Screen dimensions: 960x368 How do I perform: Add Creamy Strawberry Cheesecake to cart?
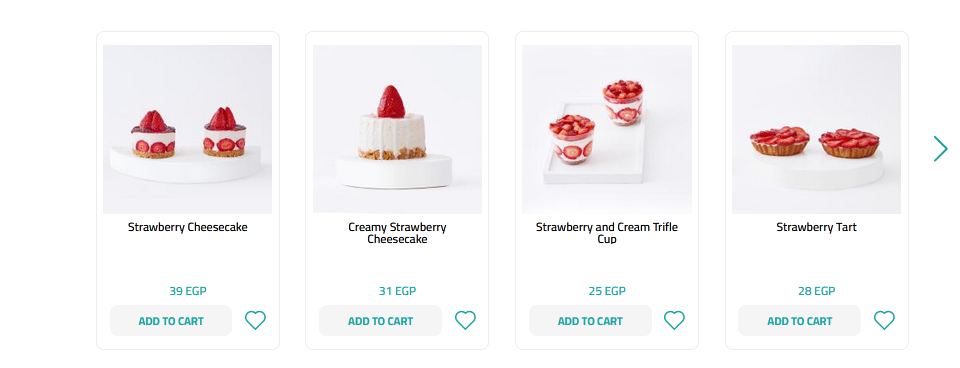click(380, 321)
